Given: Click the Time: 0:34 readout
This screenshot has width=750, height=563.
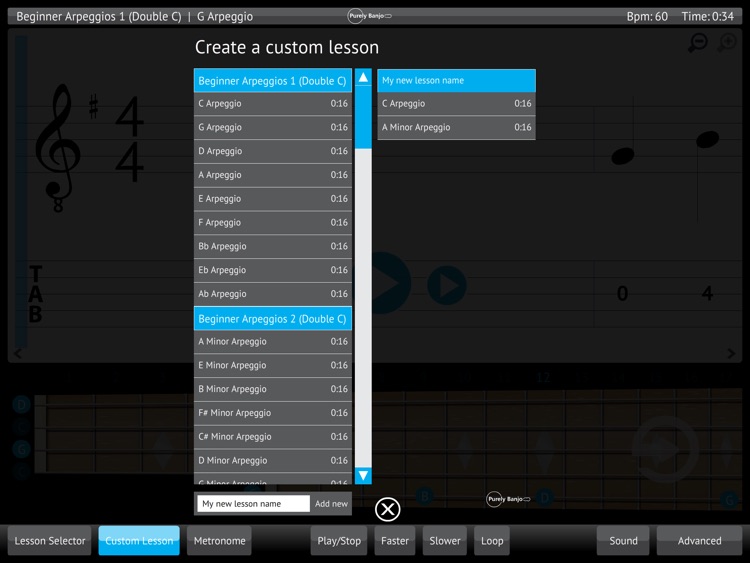Looking at the screenshot, I should (707, 16).
